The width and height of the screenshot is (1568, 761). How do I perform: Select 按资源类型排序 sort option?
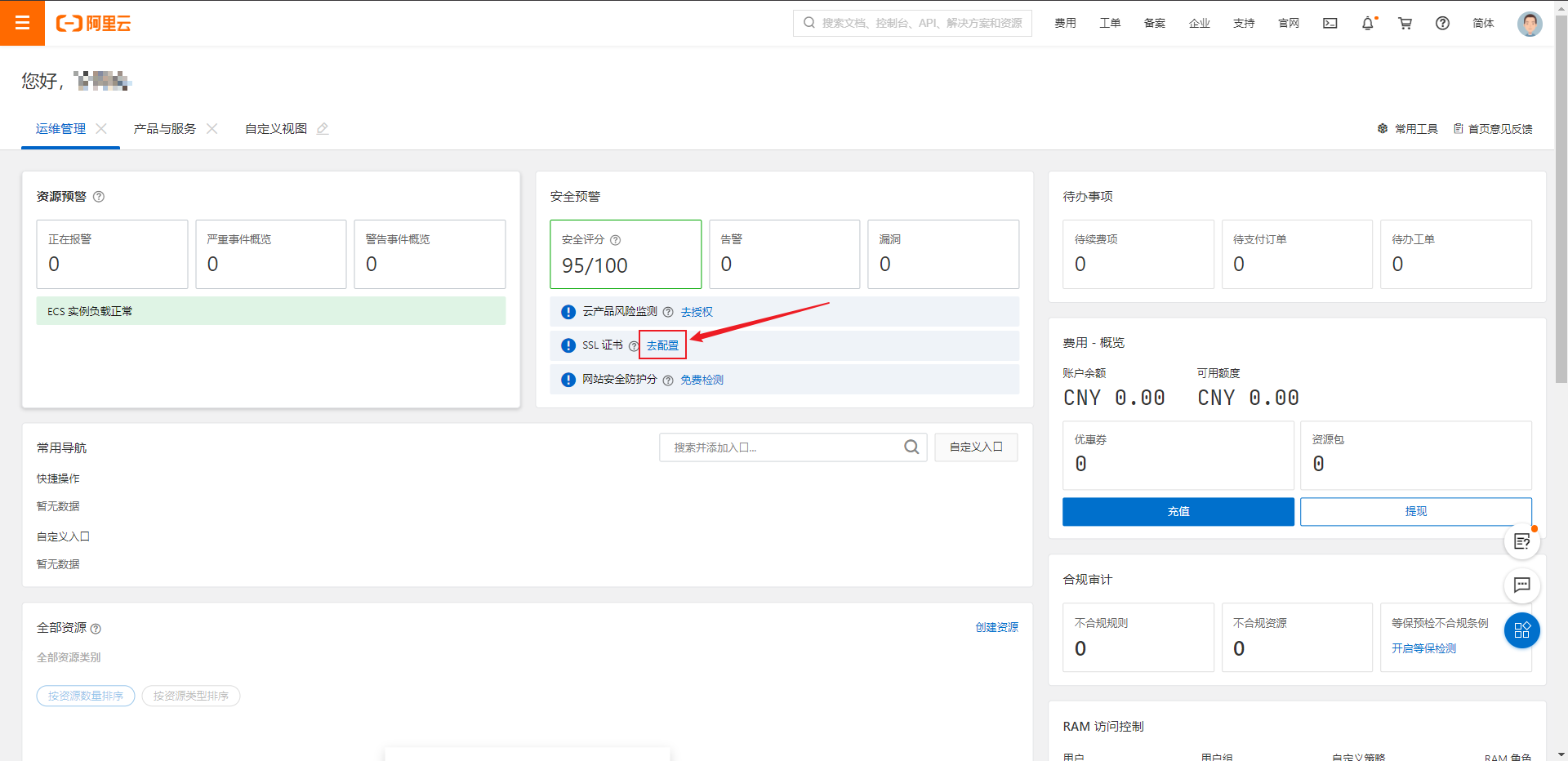tap(191, 696)
